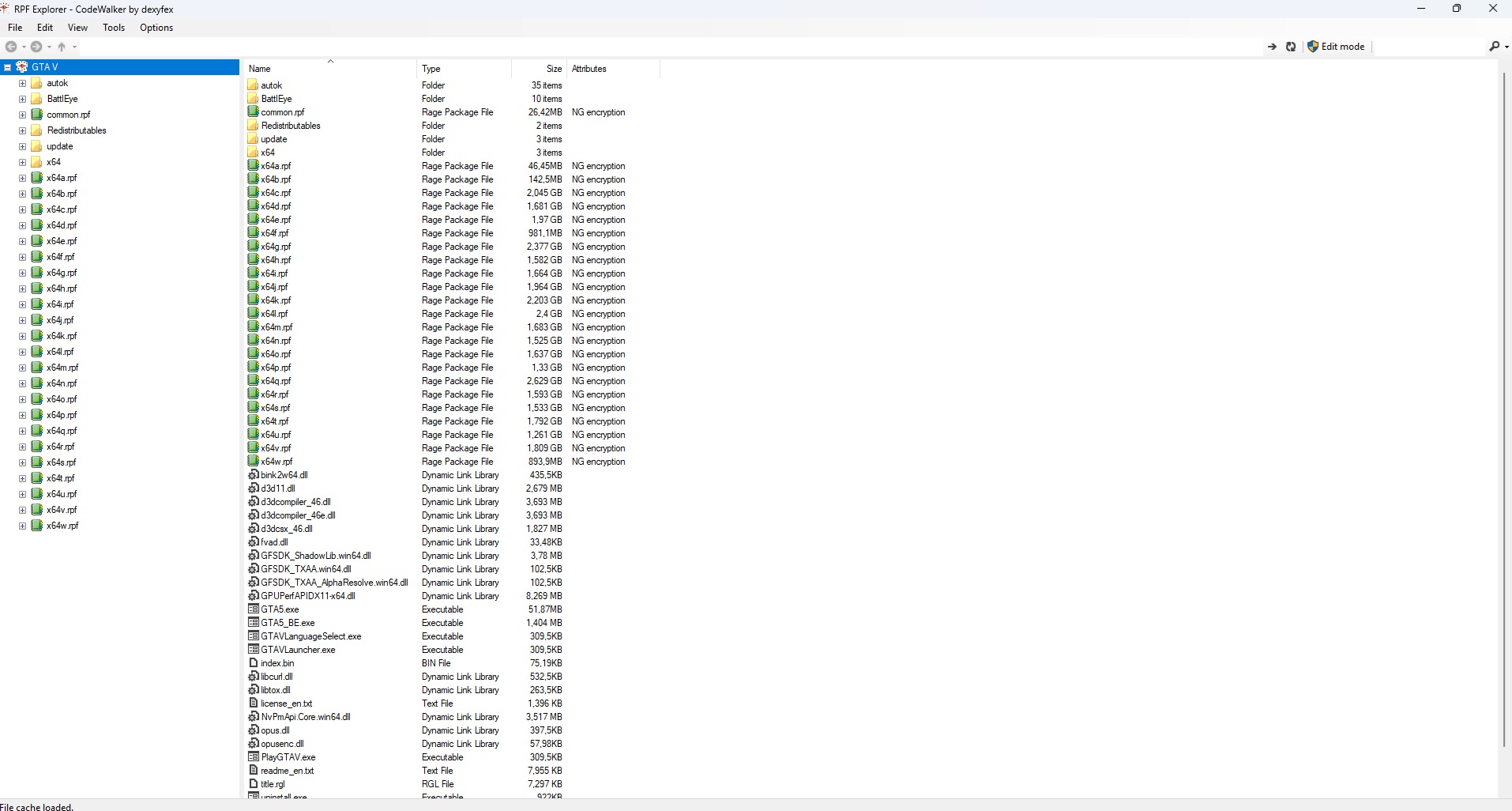The height and width of the screenshot is (811, 1512).
Task: Click the opus.dll icon
Action: [x=254, y=730]
